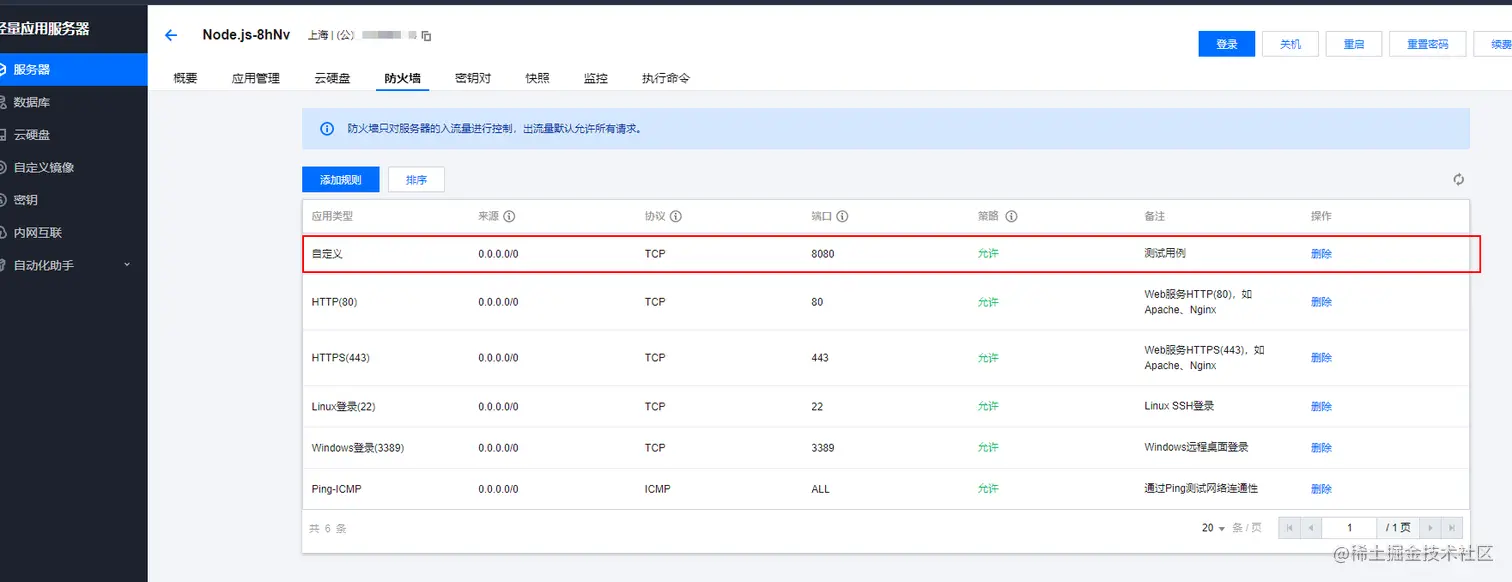Select the 防火墙 tab
This screenshot has width=1512, height=582.
403,78
